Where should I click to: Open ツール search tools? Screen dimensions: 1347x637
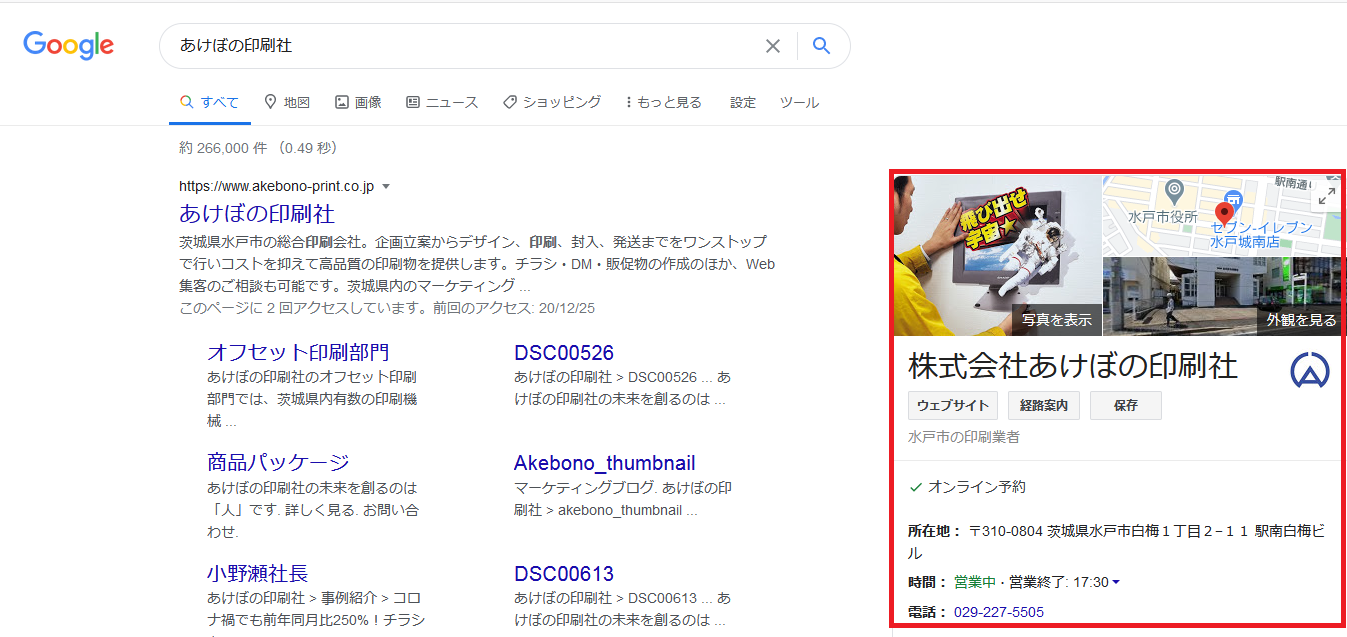(799, 102)
